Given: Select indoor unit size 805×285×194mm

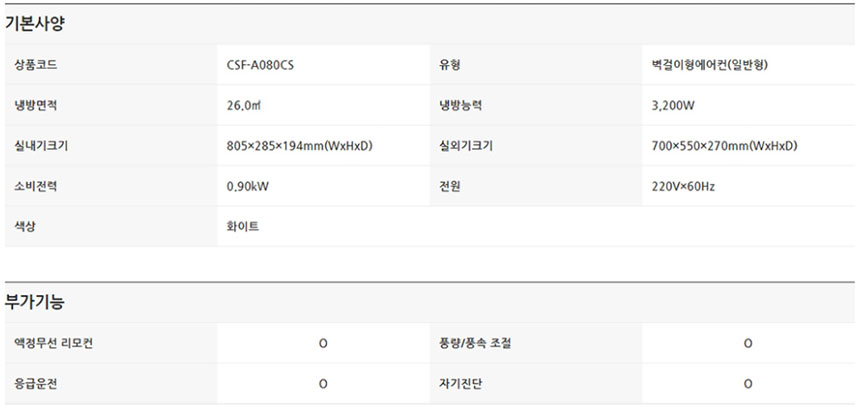Looking at the screenshot, I should point(299,146).
